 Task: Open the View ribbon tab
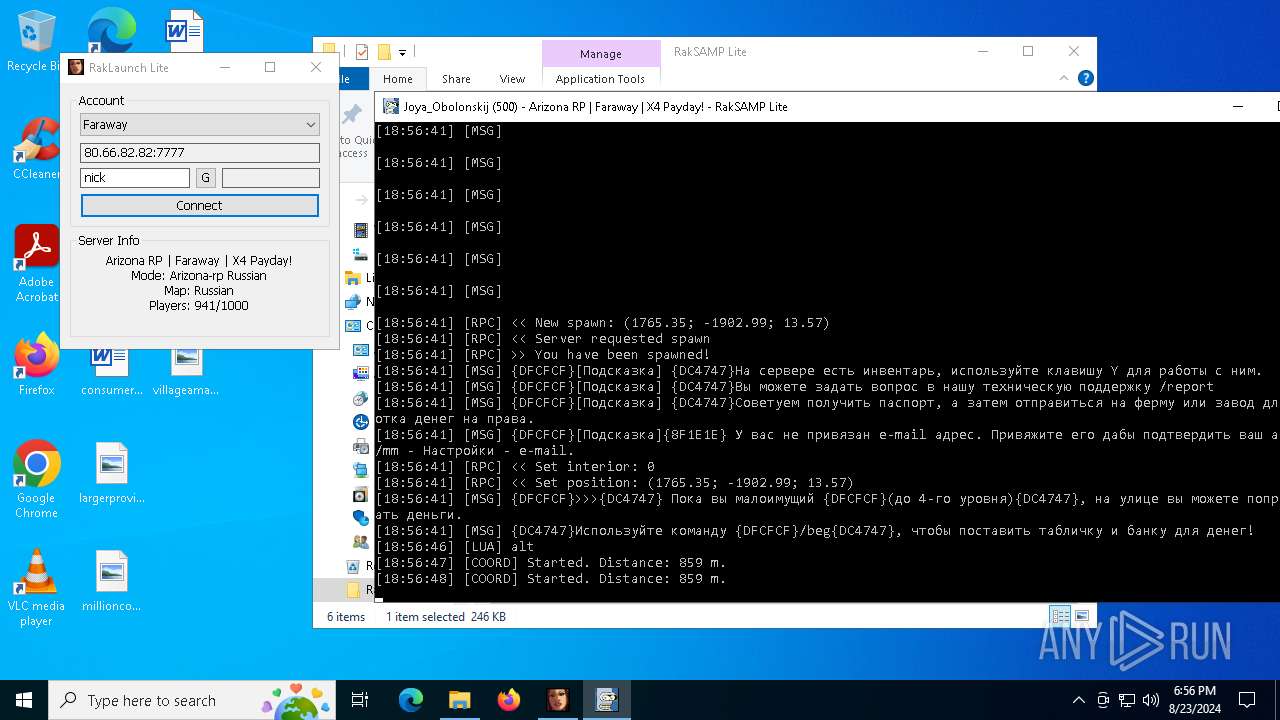point(512,79)
